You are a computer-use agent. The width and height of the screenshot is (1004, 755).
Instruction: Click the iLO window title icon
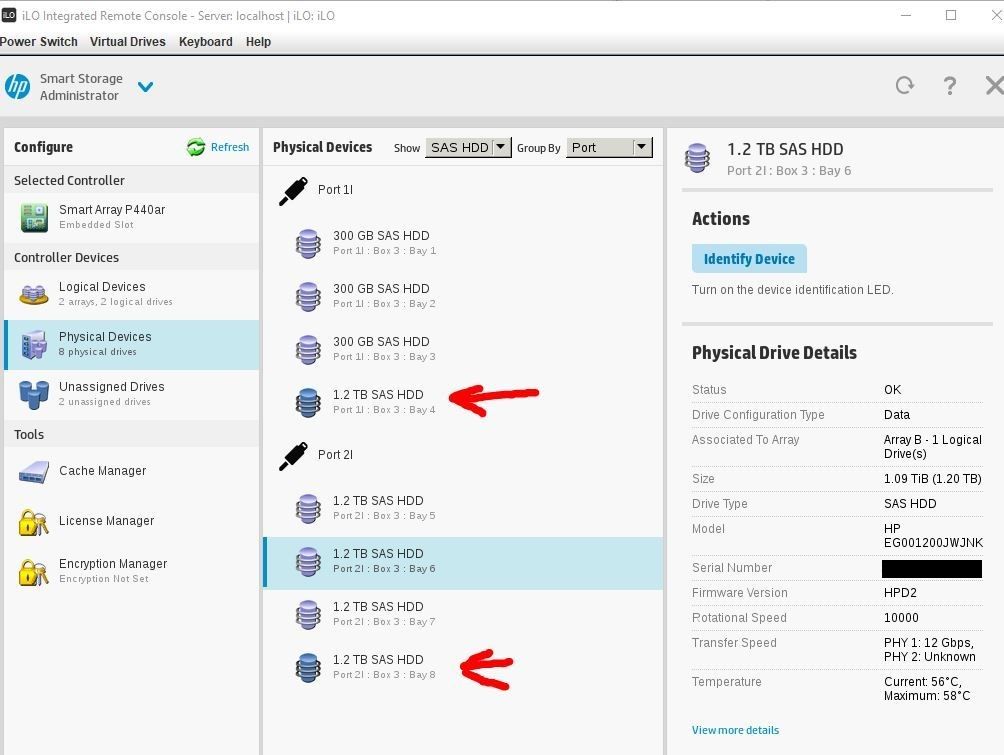(x=8, y=15)
